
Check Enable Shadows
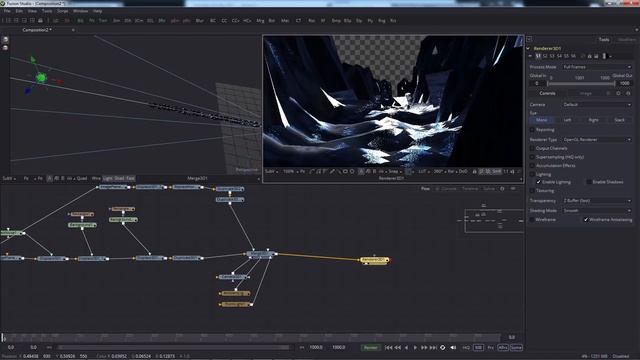589,182
